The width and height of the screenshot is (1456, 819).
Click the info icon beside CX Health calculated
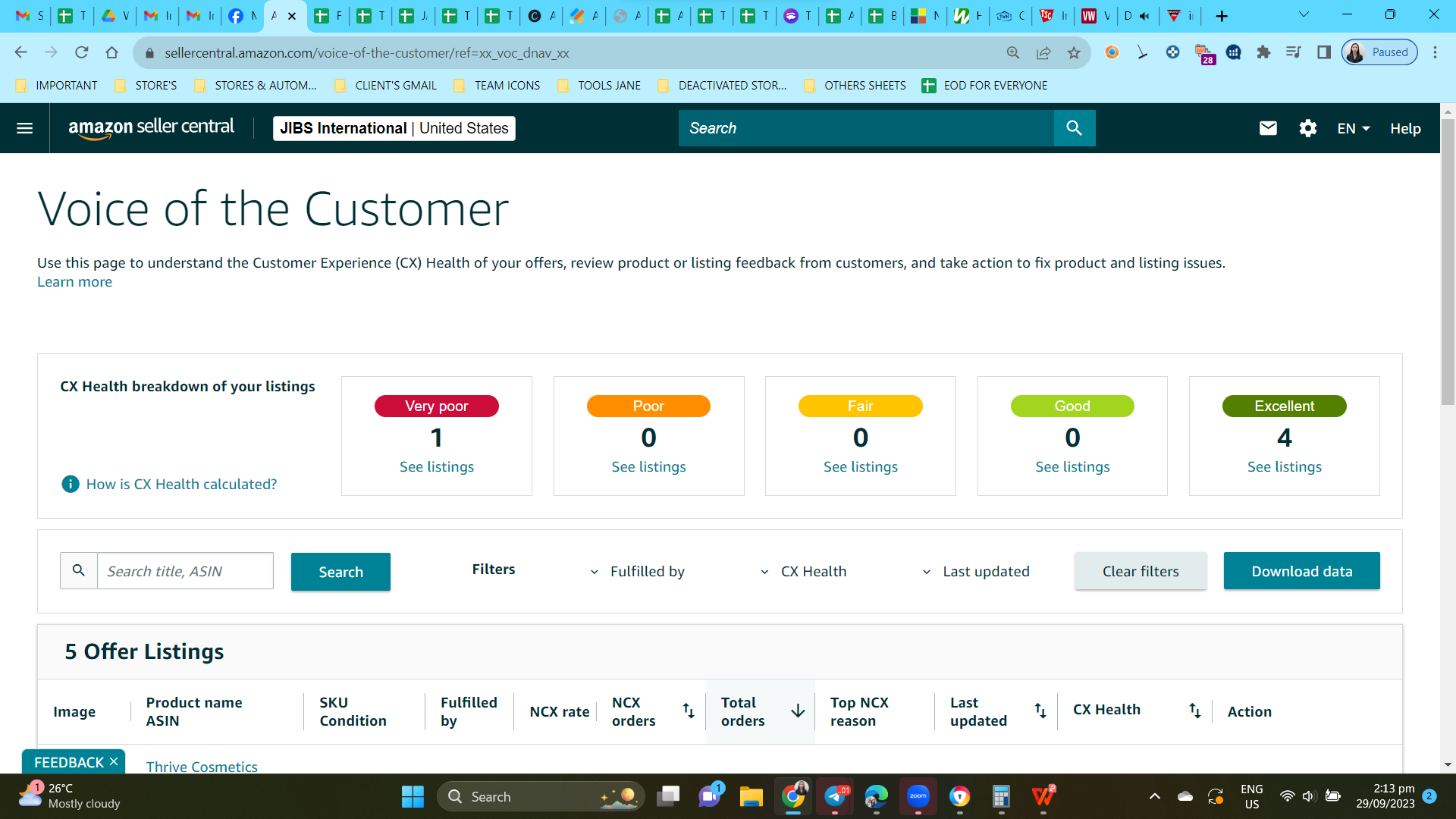71,484
